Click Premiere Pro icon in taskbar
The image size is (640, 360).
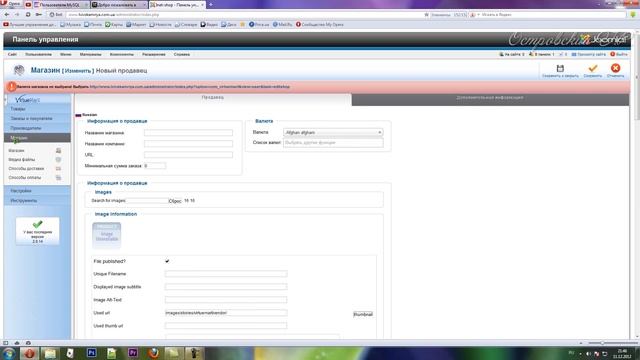(133, 353)
